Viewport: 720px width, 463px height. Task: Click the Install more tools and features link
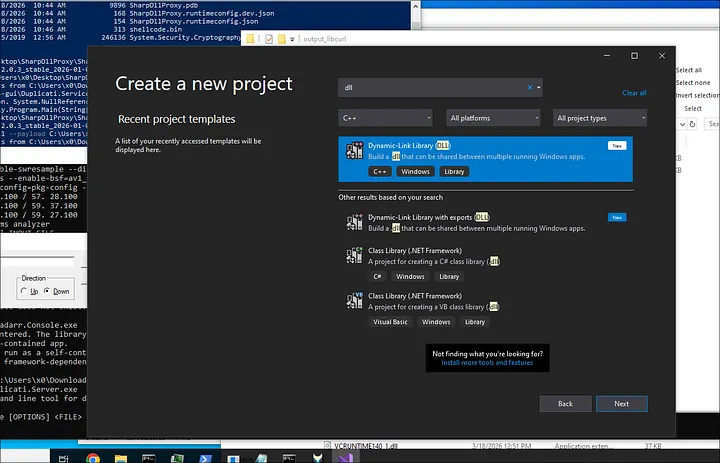487,362
